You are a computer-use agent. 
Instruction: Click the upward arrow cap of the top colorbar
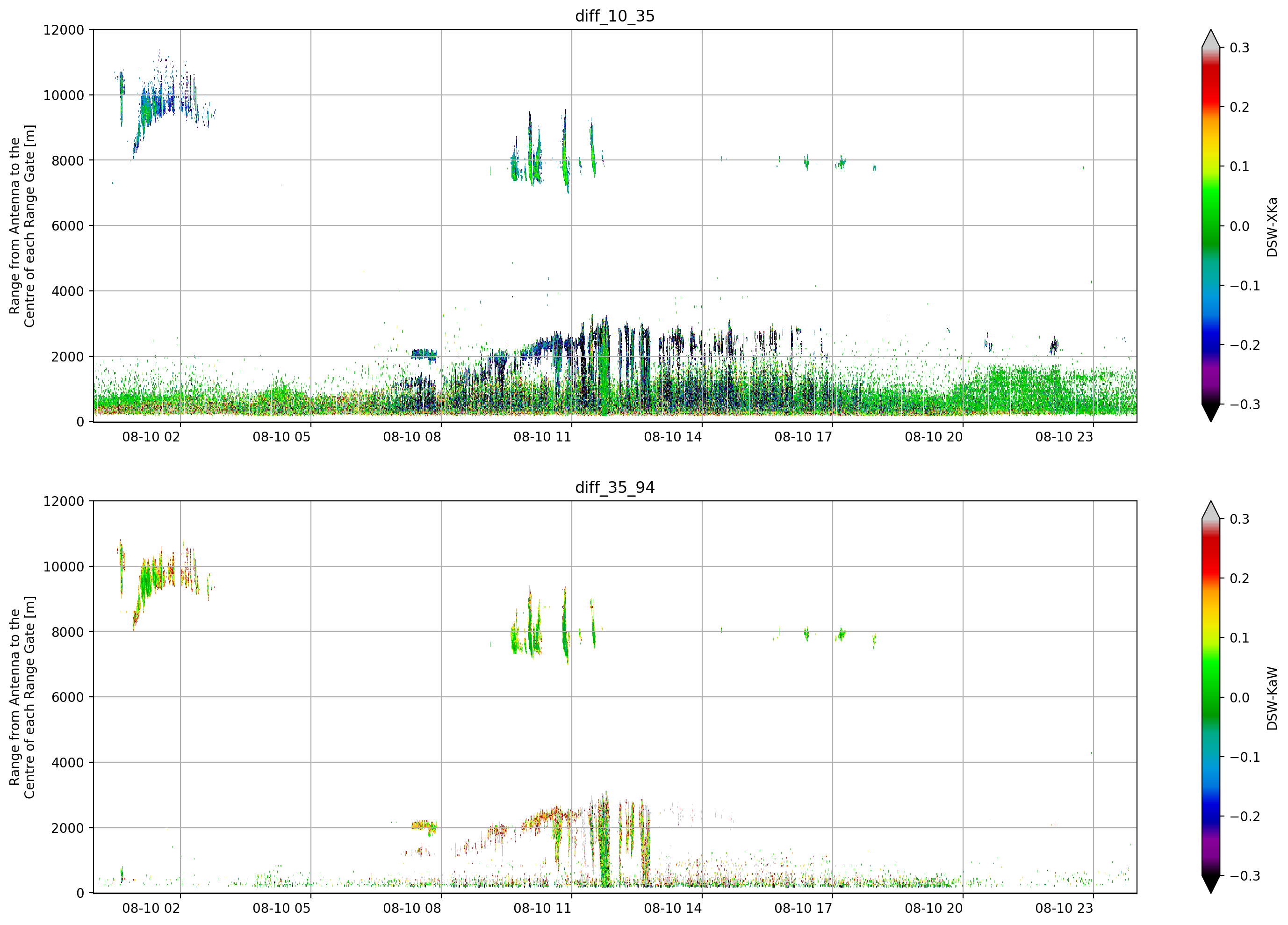pyautogui.click(x=1211, y=39)
